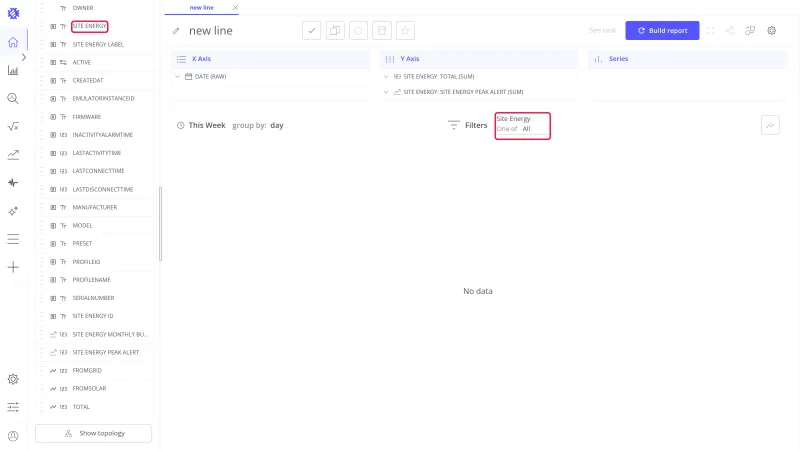Duplicate the report with copy icon
The height and width of the screenshot is (450, 800).
(x=335, y=31)
